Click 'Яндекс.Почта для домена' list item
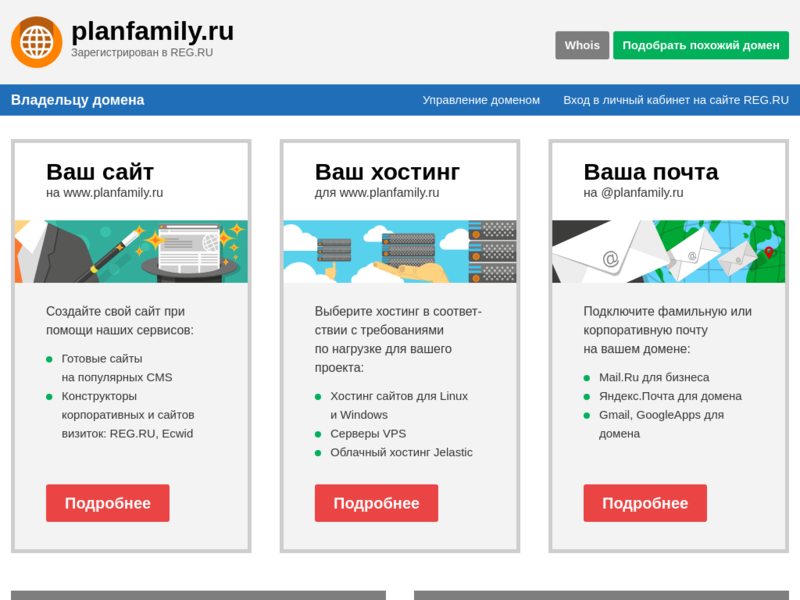800x600 pixels. click(670, 396)
